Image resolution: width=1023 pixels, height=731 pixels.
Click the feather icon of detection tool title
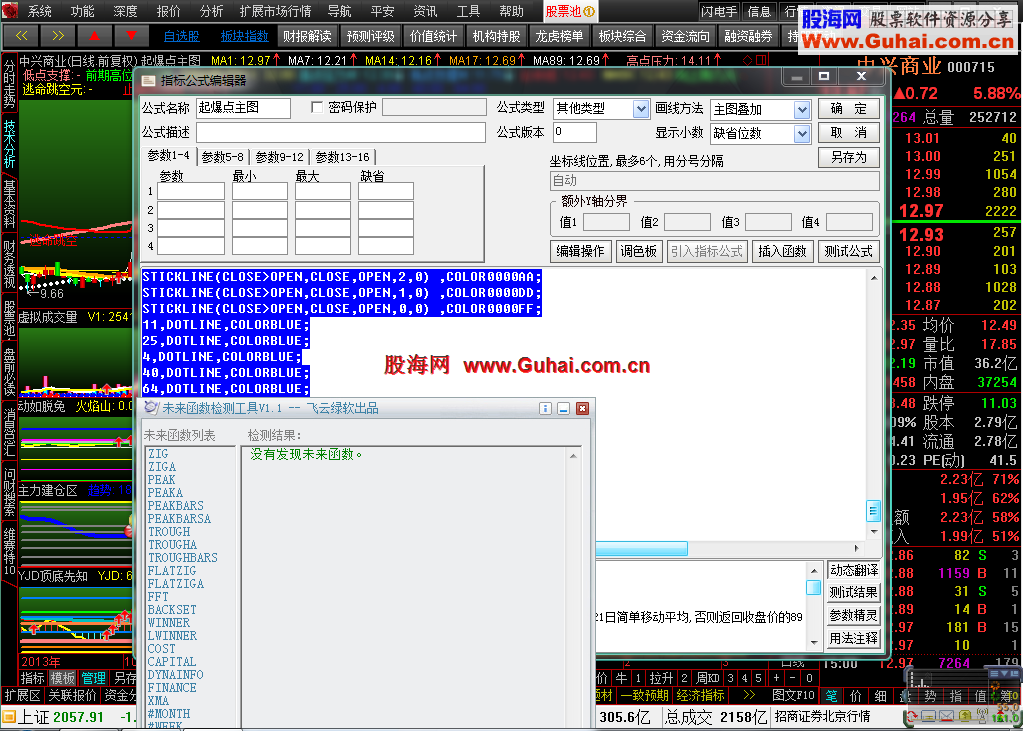tap(151, 409)
